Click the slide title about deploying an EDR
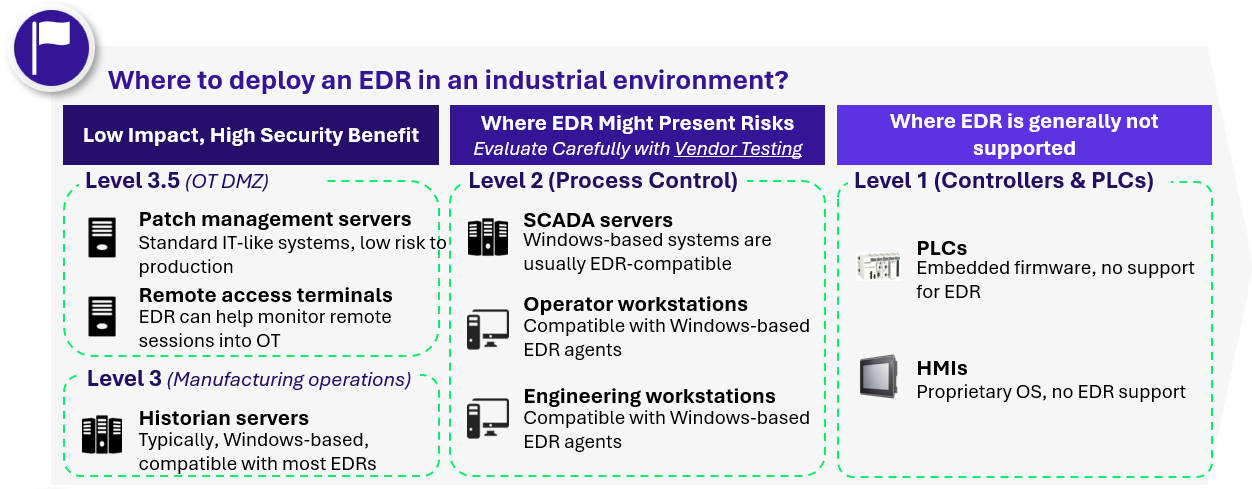The width and height of the screenshot is (1252, 489). pos(447,79)
